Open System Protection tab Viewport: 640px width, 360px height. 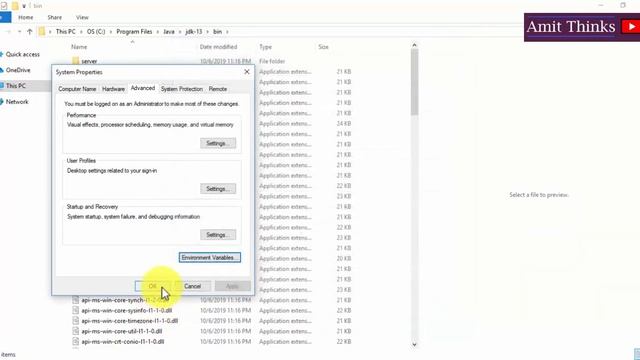(x=182, y=89)
